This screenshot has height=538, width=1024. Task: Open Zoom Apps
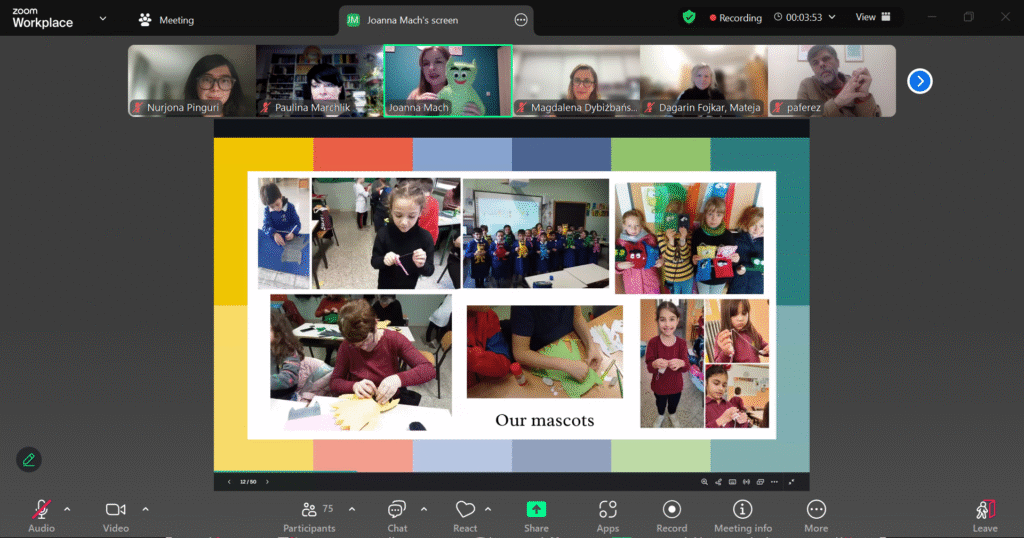click(608, 512)
